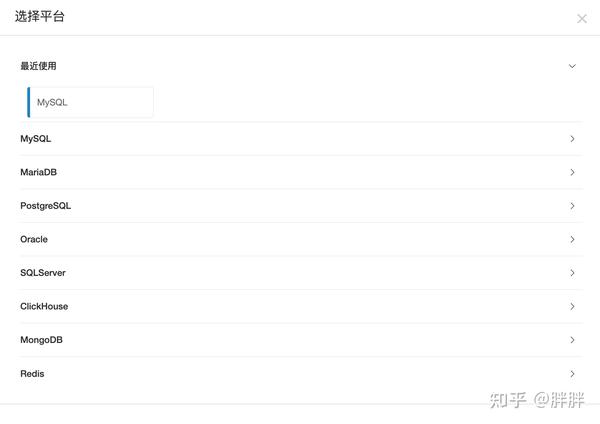Expand the MySQL row chevron
The height and width of the screenshot is (424, 600).
tap(572, 139)
